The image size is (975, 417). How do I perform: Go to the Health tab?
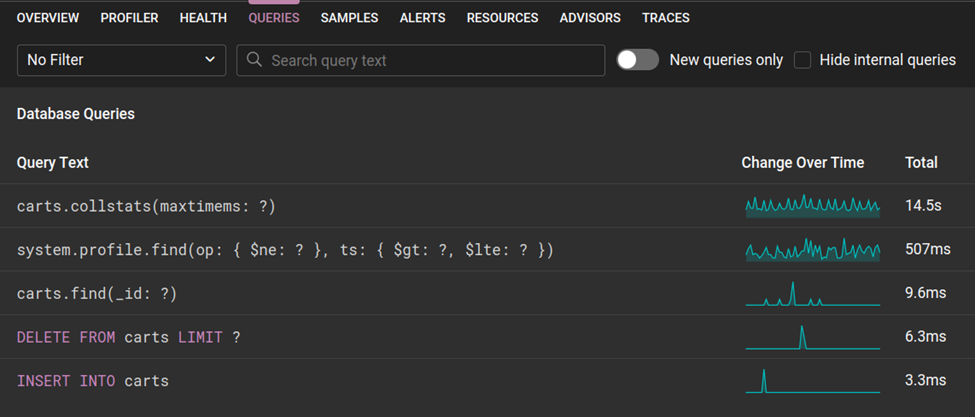(x=203, y=18)
